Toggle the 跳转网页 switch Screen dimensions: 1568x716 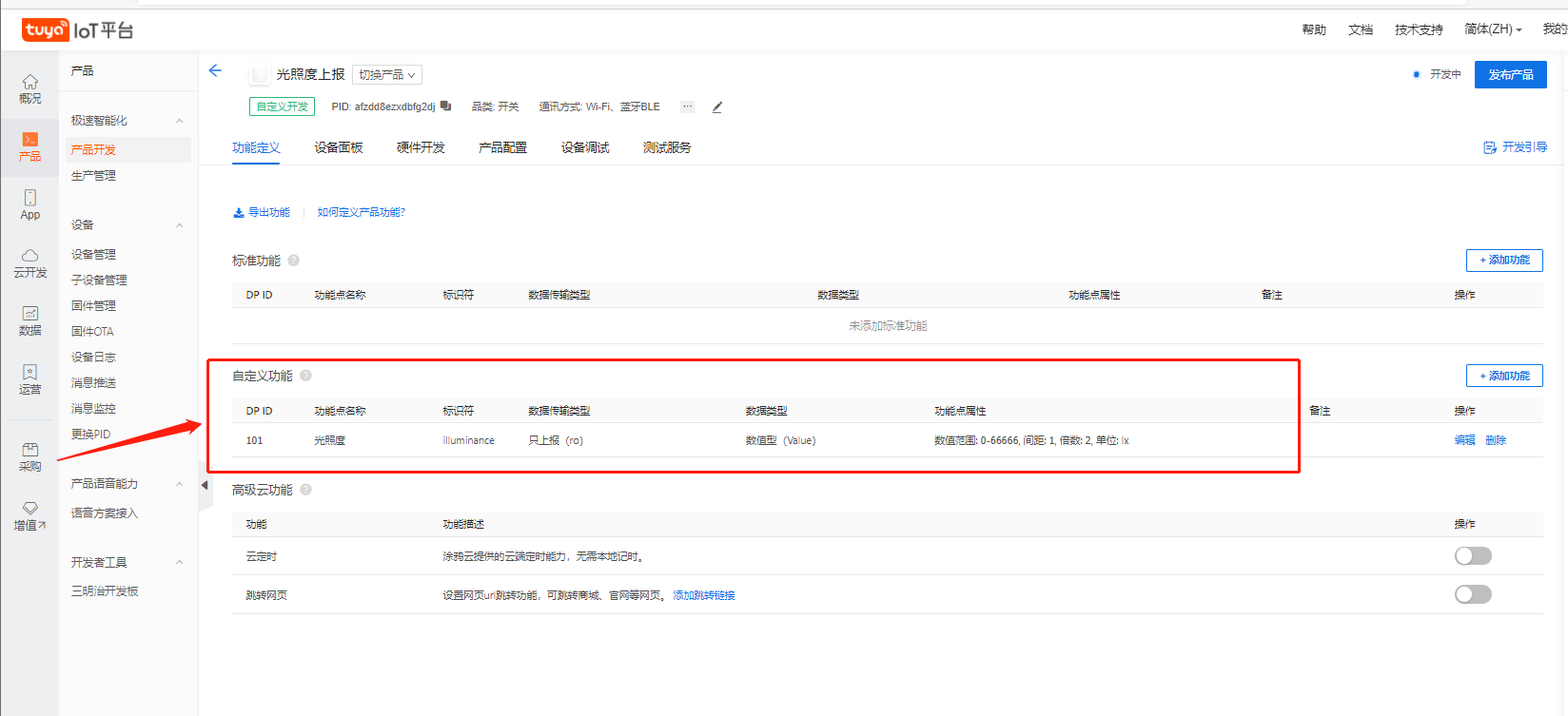[1473, 594]
